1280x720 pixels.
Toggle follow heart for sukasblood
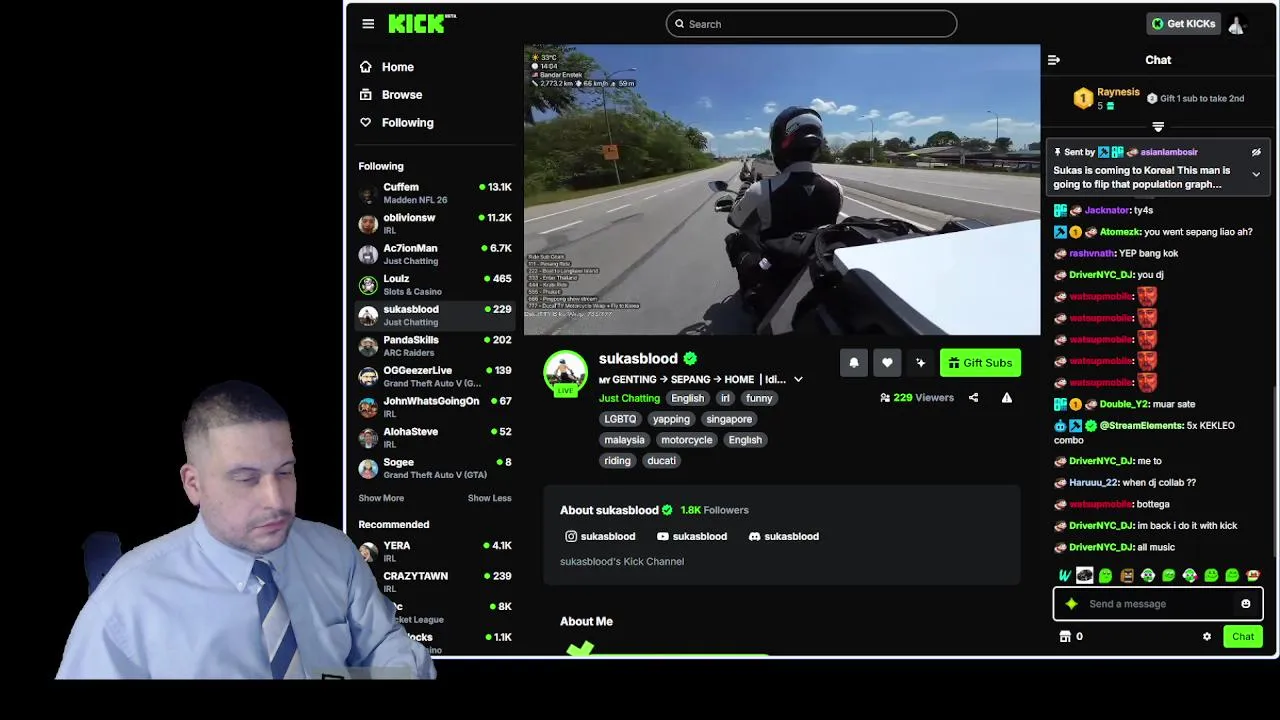point(887,363)
